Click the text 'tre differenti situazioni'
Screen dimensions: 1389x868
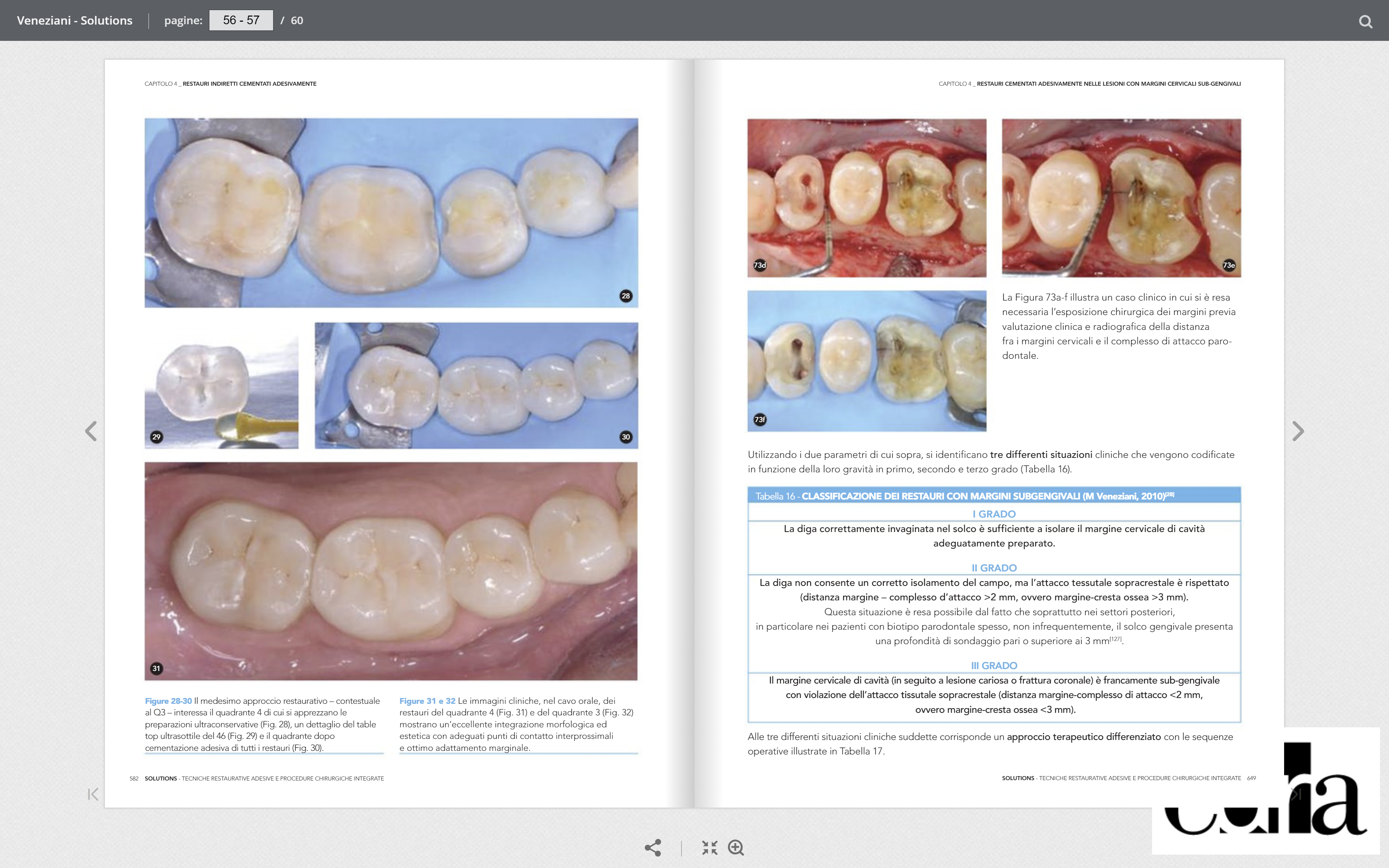click(x=1041, y=455)
